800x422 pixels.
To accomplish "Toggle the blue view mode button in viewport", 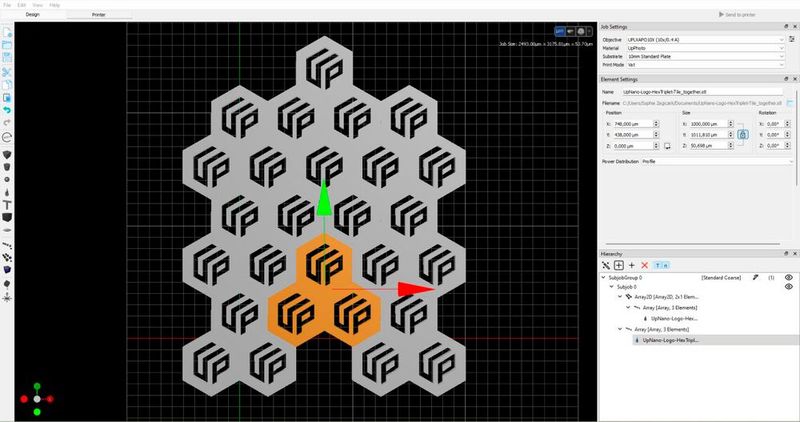I will point(560,32).
